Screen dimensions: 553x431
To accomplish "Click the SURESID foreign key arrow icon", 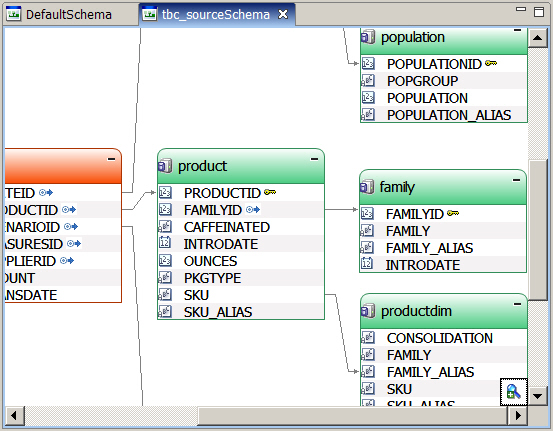I will pos(74,243).
